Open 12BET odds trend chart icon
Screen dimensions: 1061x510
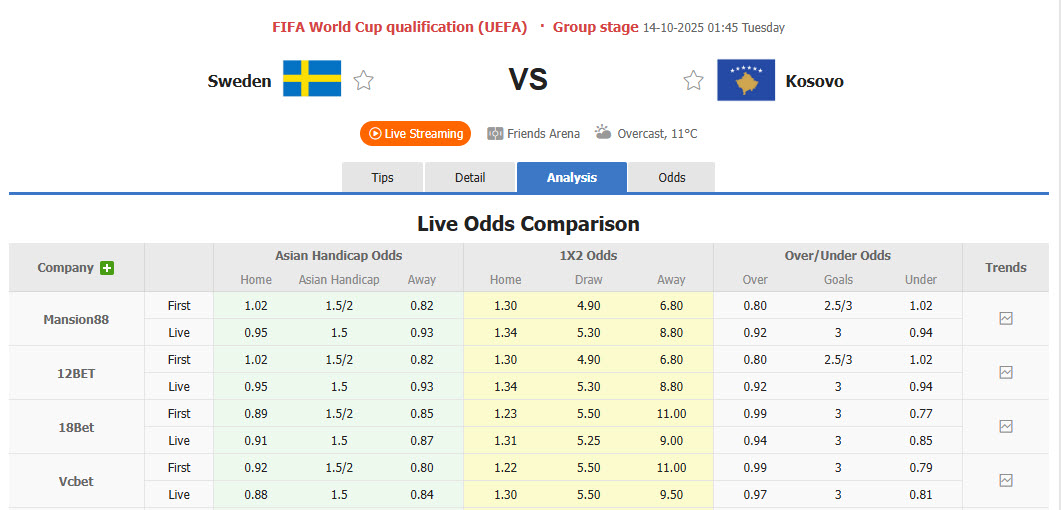1006,373
